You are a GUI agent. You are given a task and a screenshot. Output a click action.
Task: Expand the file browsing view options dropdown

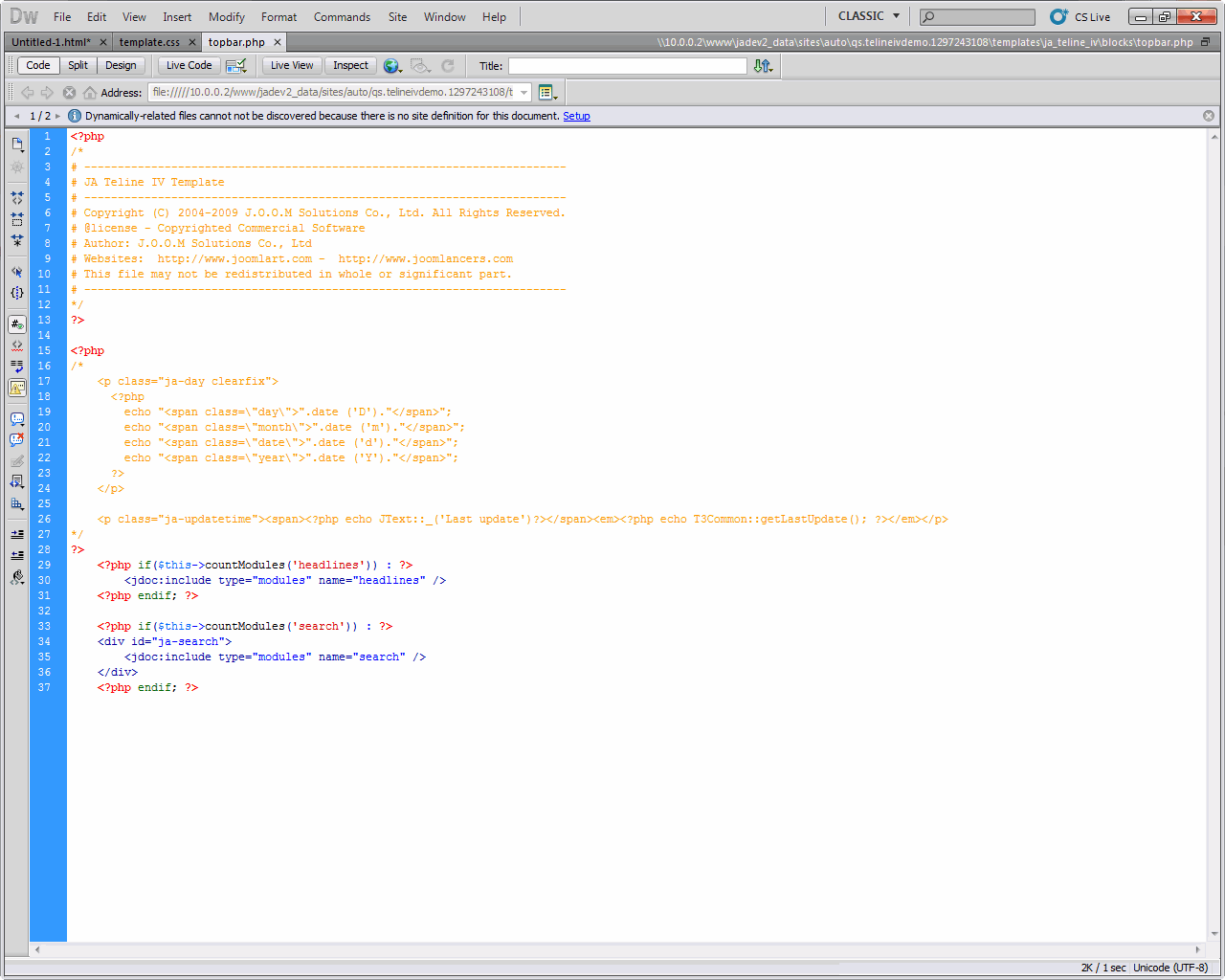[547, 92]
